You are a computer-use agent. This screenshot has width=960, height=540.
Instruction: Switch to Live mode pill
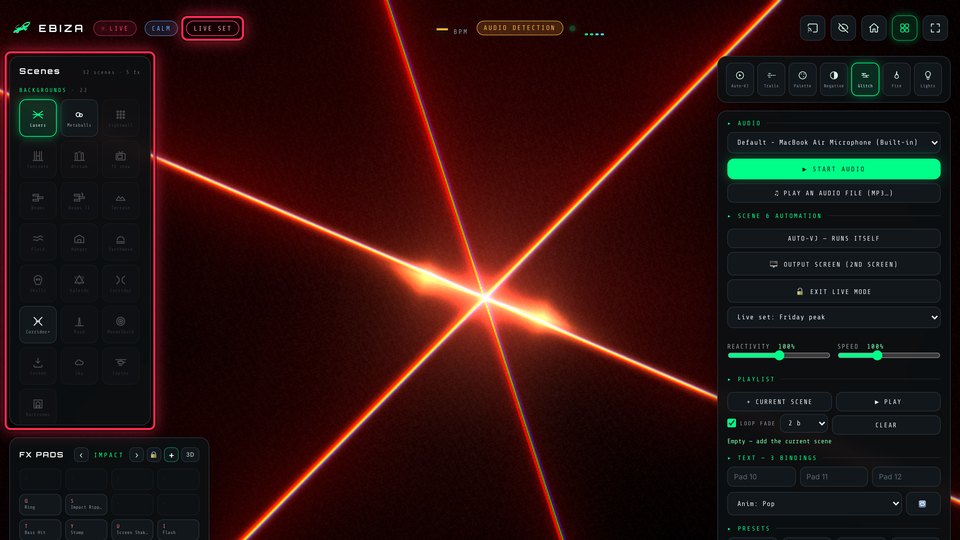tap(115, 28)
